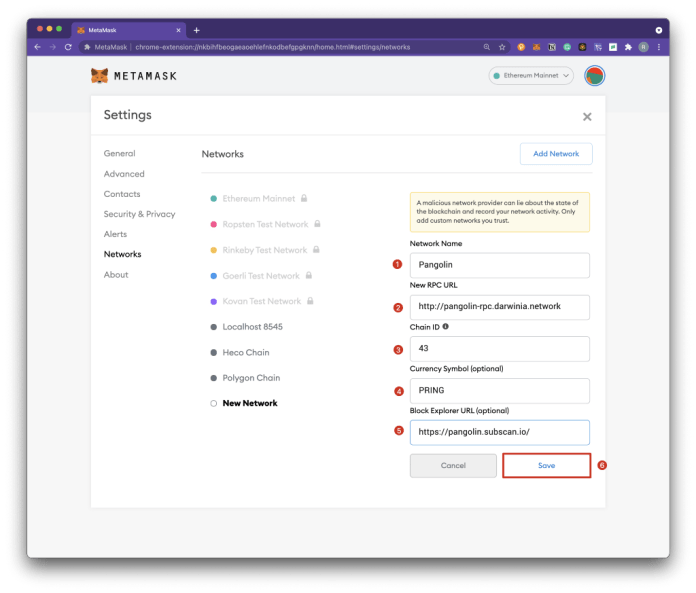696x593 pixels.
Task: Save the new Pangolin network
Action: click(546, 465)
